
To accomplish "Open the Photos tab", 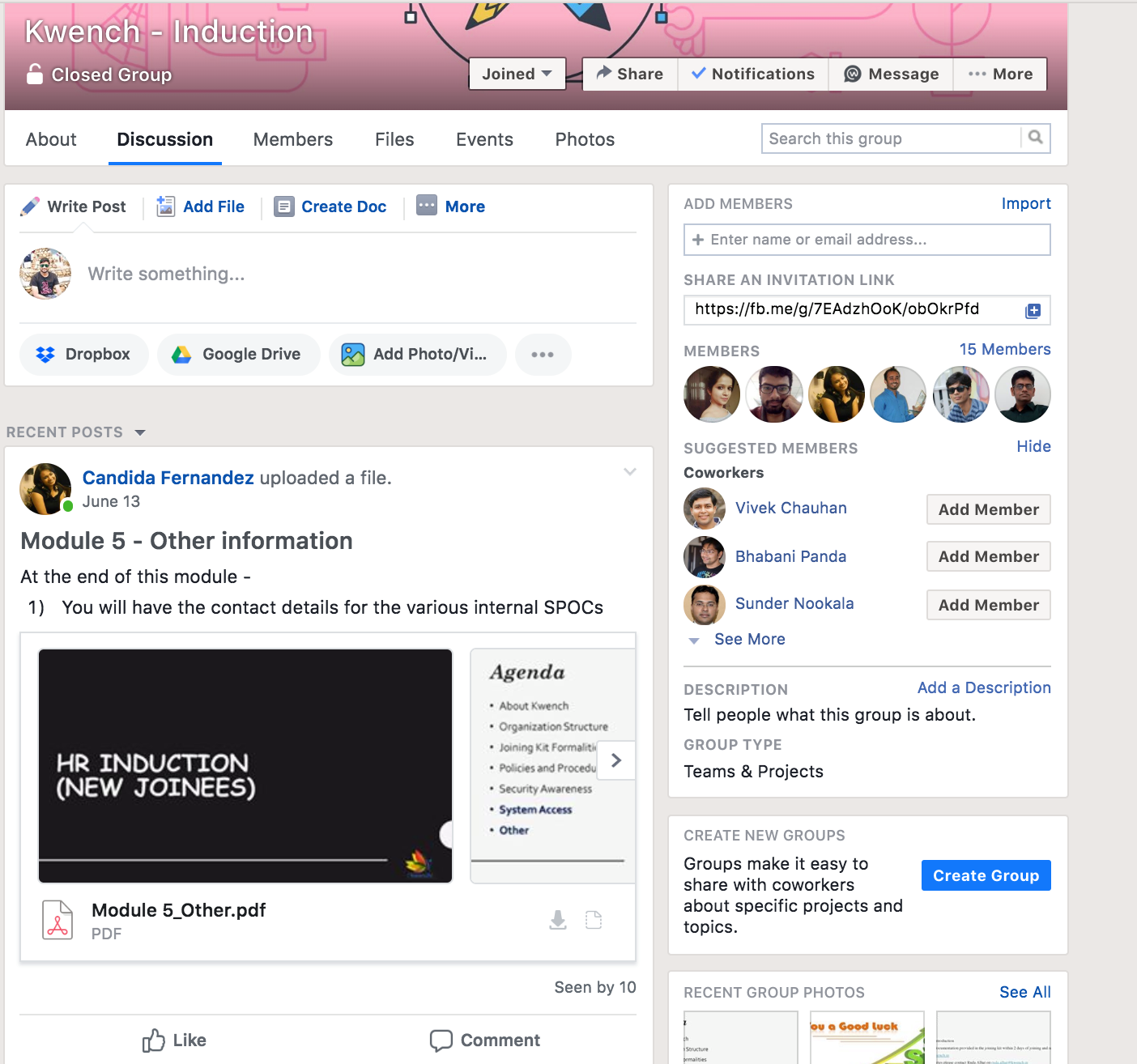I will [585, 139].
